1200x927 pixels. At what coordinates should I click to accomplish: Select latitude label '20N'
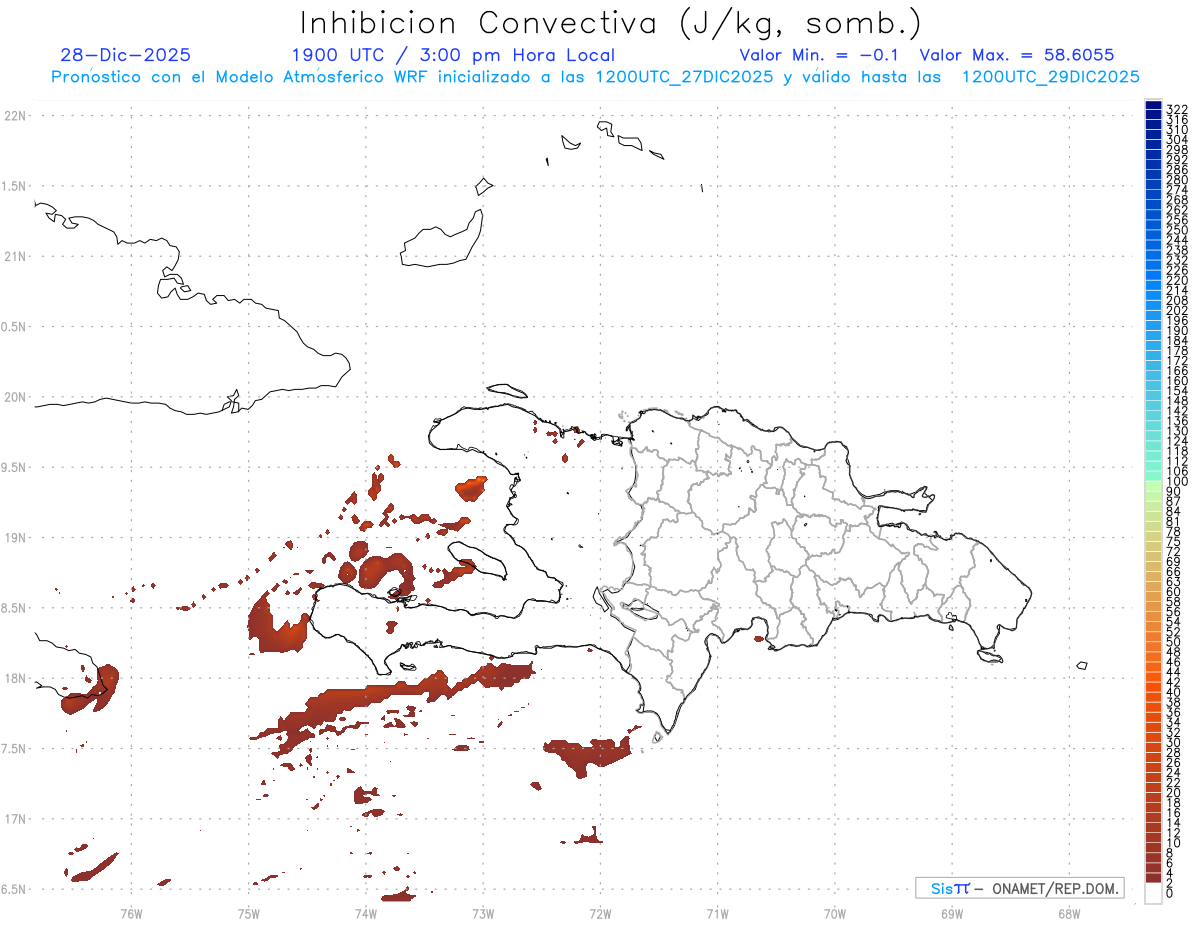(x=14, y=397)
